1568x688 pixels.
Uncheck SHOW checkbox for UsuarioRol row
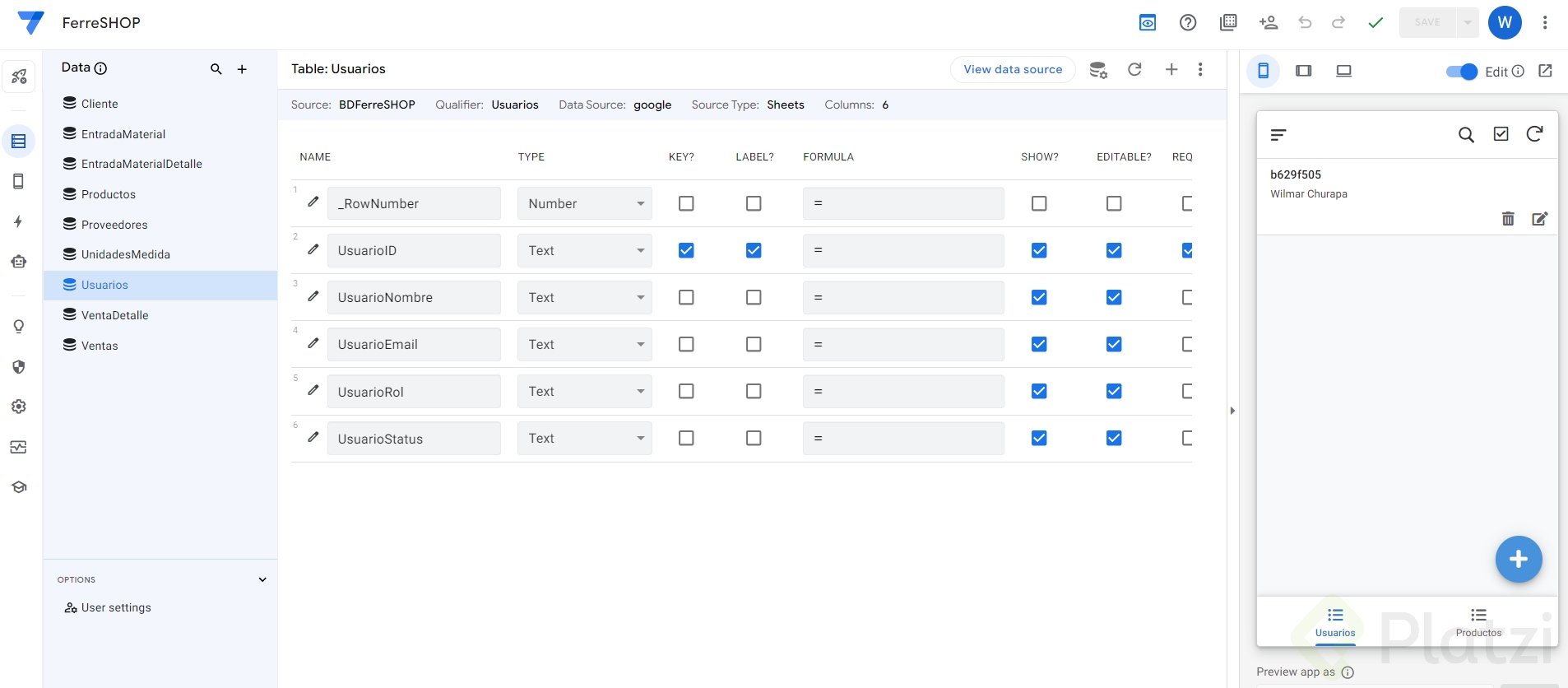click(x=1039, y=391)
